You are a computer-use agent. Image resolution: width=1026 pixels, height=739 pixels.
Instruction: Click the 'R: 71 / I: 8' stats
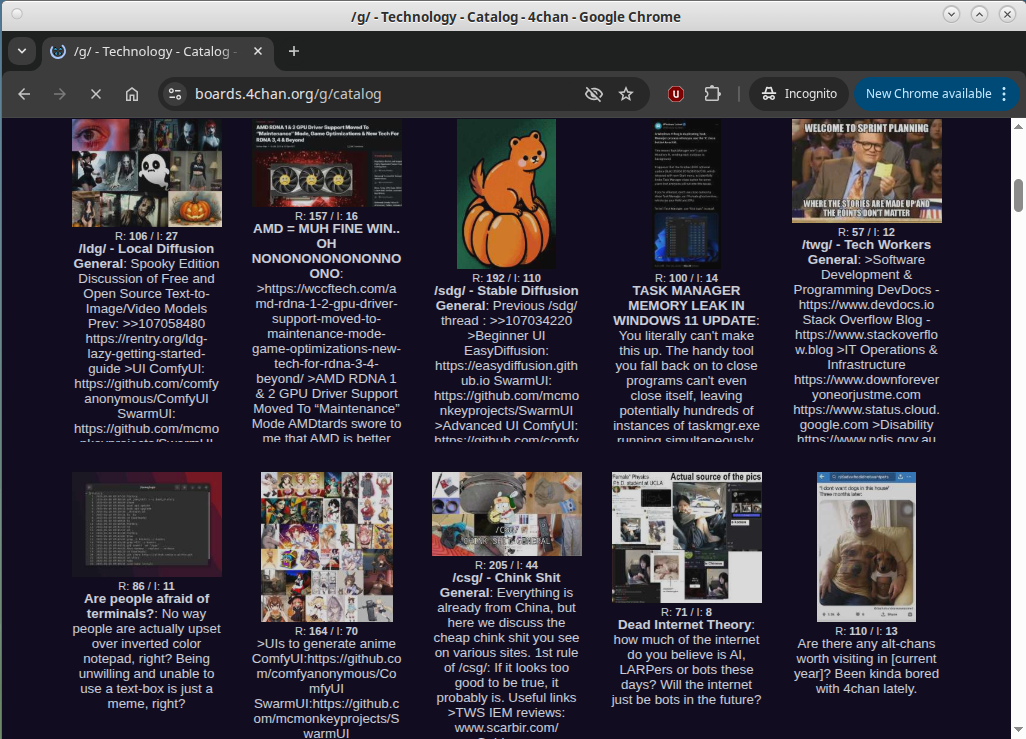point(686,612)
